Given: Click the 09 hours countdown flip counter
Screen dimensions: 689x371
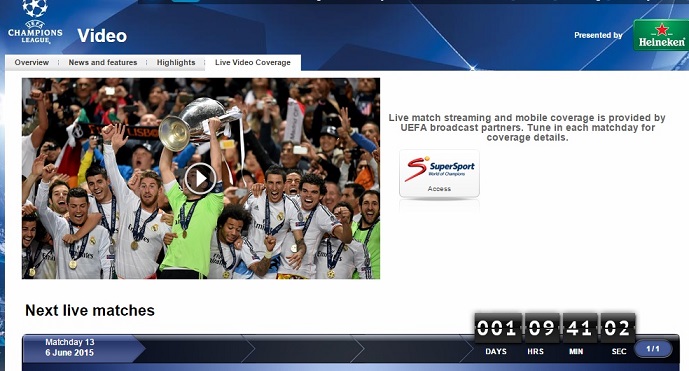Looking at the screenshot, I should 542,328.
